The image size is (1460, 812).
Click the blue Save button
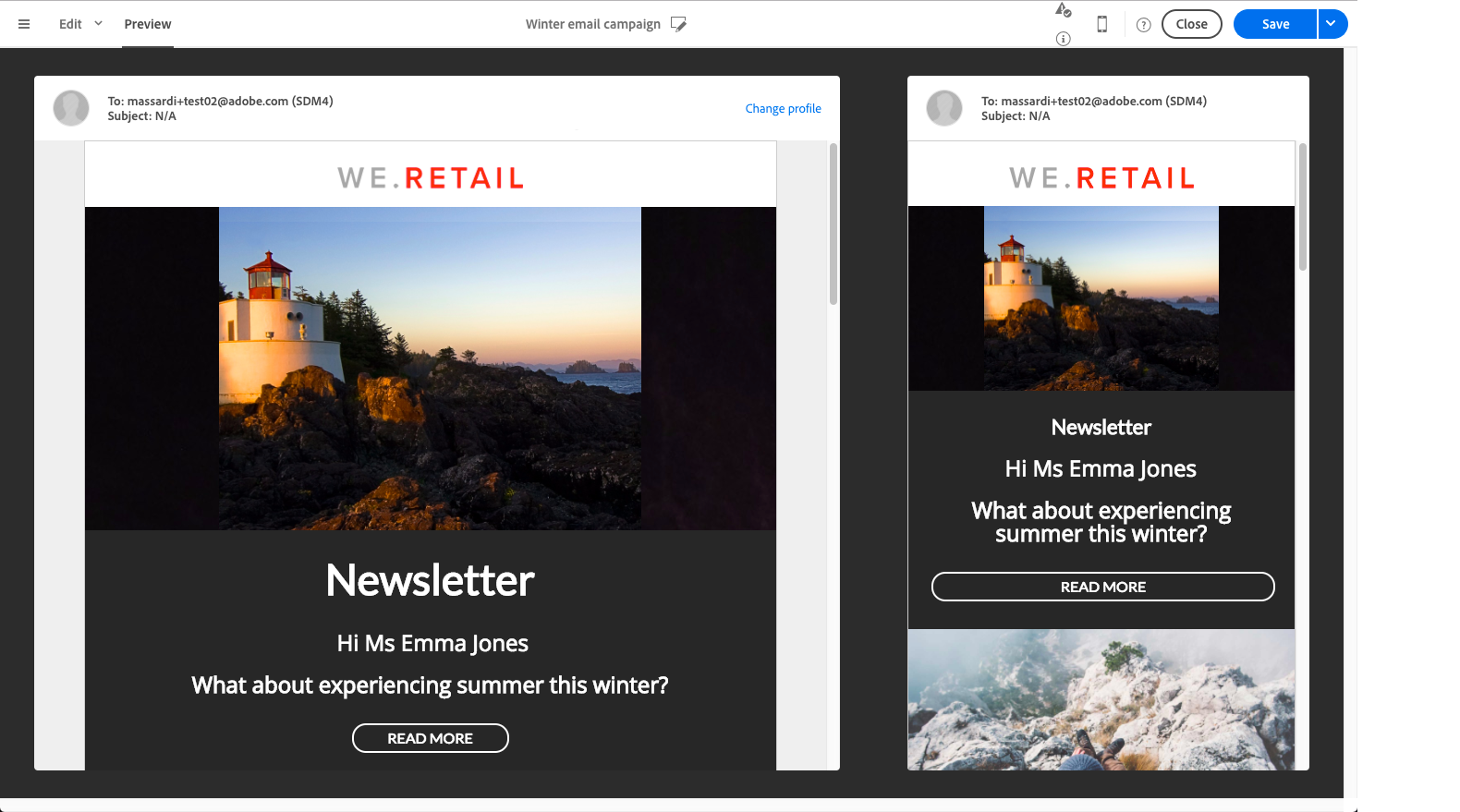click(x=1275, y=24)
